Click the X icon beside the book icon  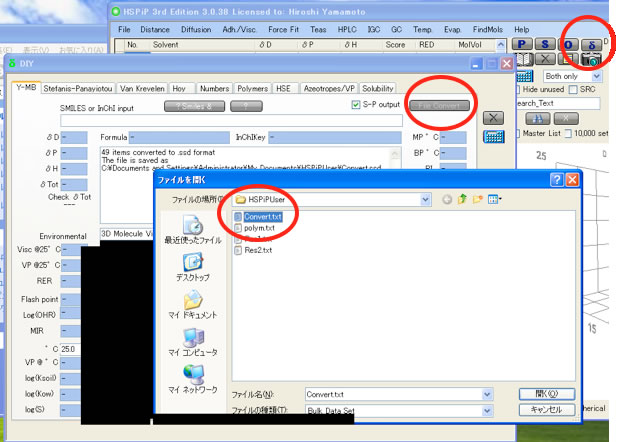[x=545, y=59]
